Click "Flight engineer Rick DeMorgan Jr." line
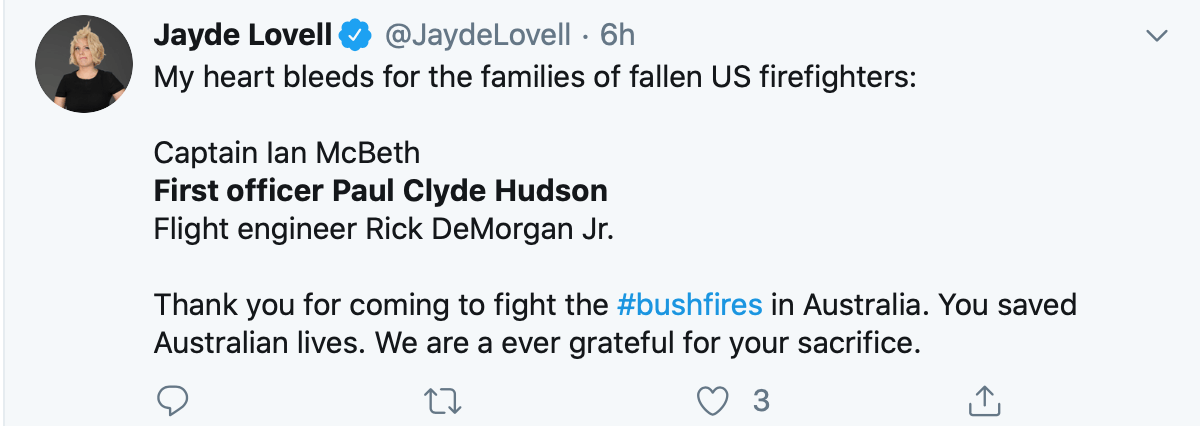Image resolution: width=1200 pixels, height=426 pixels. pyautogui.click(x=383, y=229)
